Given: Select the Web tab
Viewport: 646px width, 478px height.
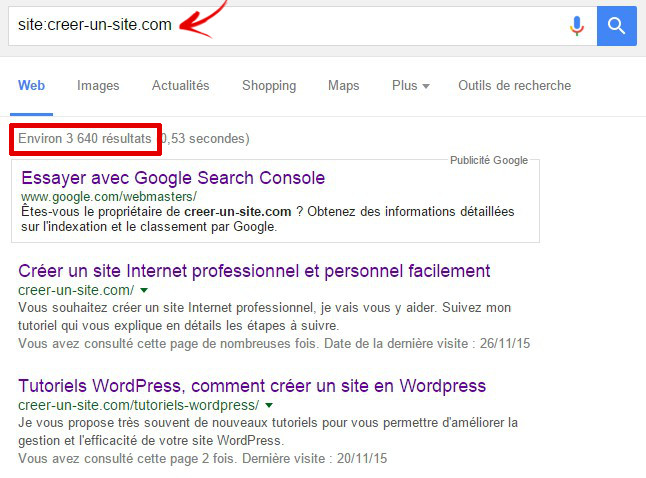Looking at the screenshot, I should point(31,85).
